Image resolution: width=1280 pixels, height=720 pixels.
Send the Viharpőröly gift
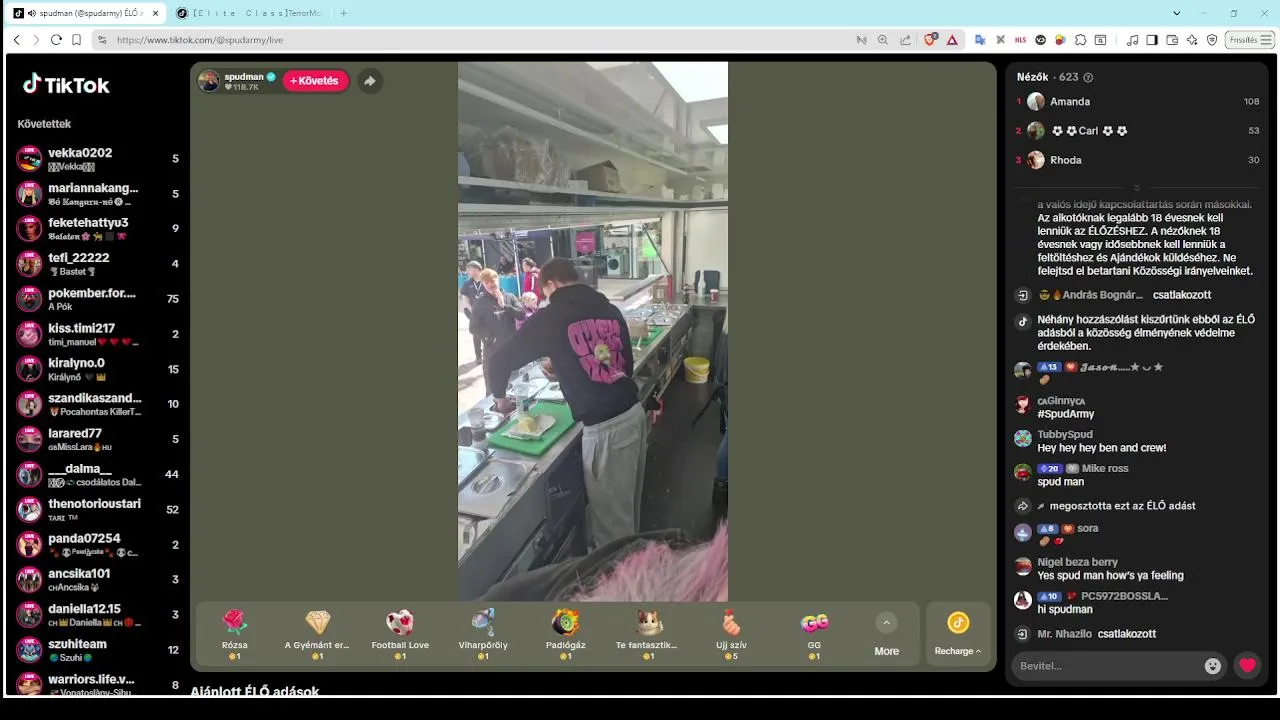(482, 633)
